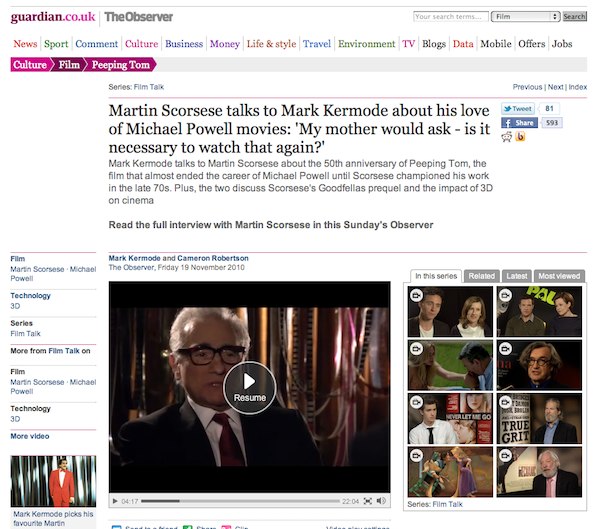Open the series Index link
This screenshot has height=529, width=600.
tap(577, 87)
